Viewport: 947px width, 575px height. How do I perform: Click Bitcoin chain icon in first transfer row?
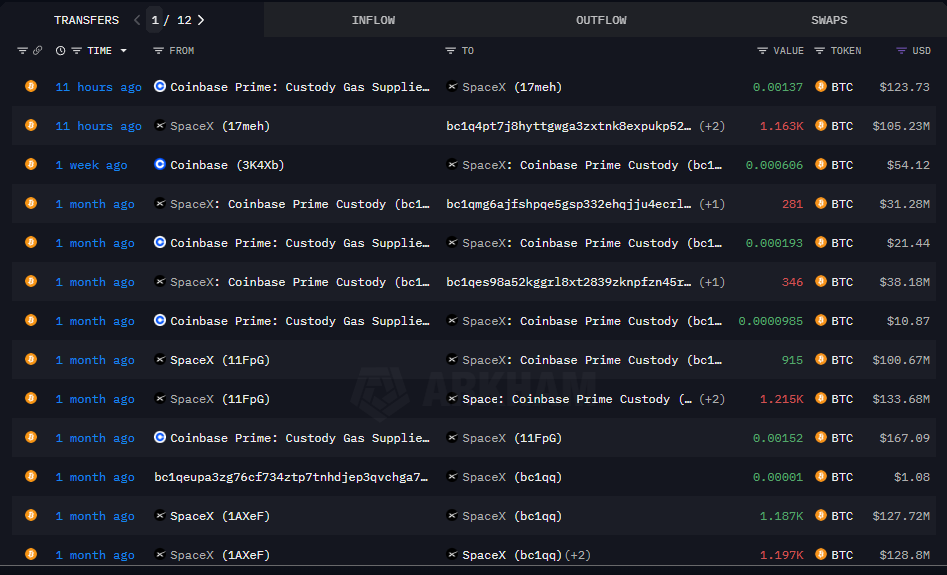[31, 87]
